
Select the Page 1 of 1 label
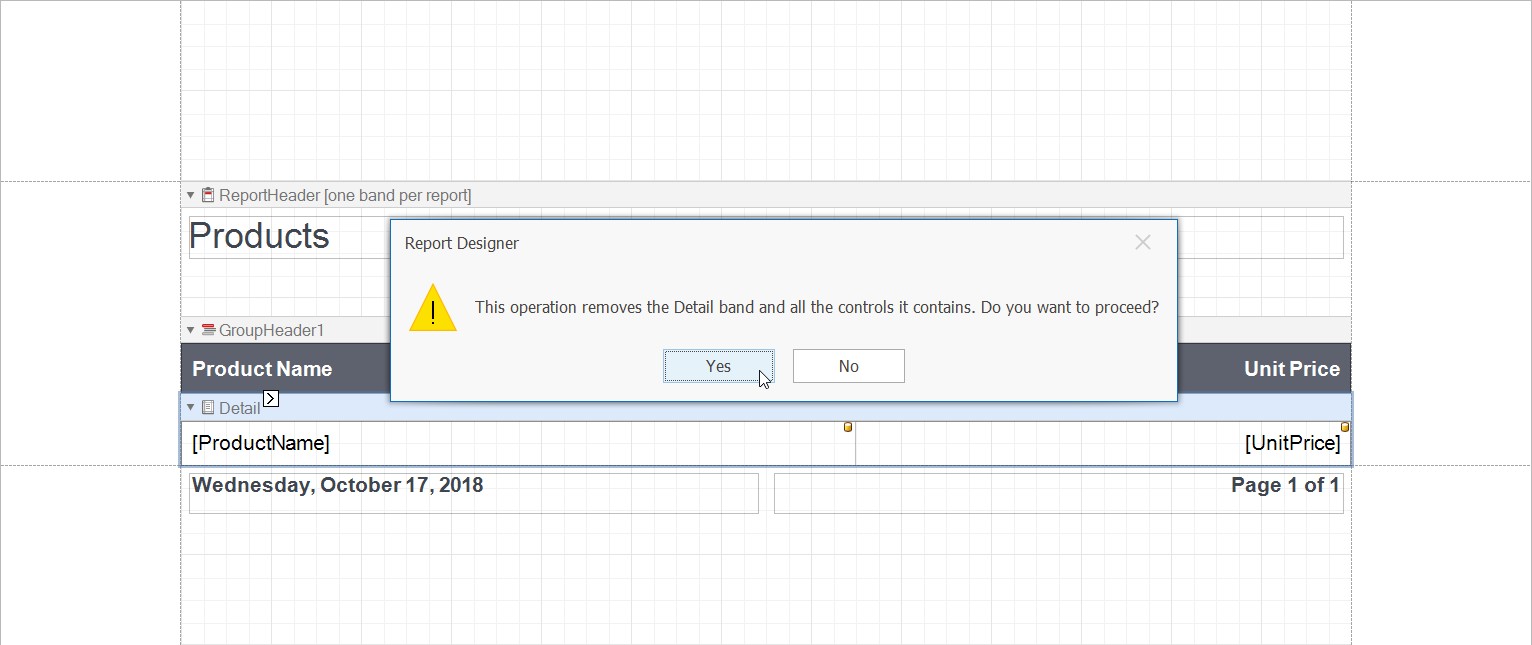1059,493
